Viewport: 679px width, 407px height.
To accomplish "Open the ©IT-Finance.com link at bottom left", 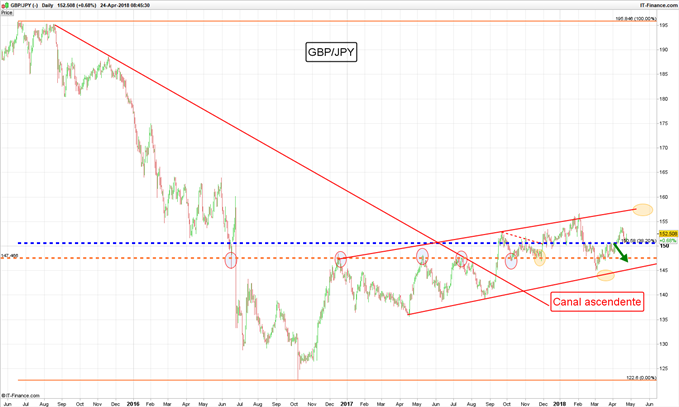I will click(x=20, y=395).
